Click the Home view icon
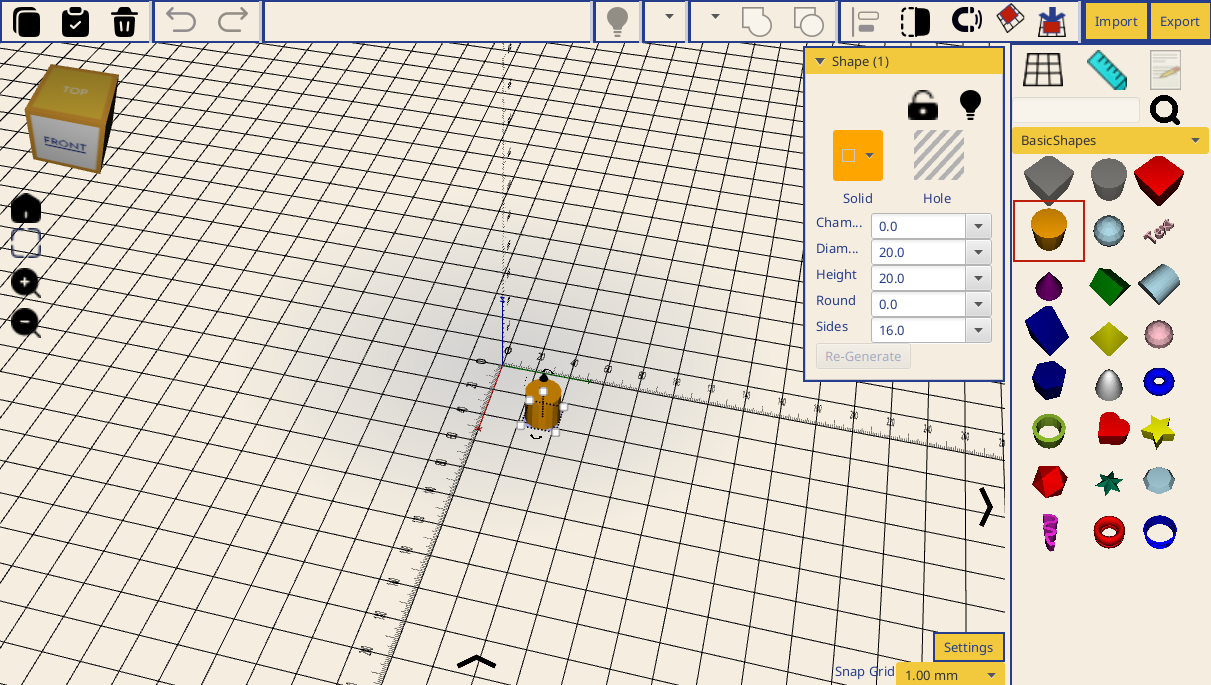 [x=26, y=208]
